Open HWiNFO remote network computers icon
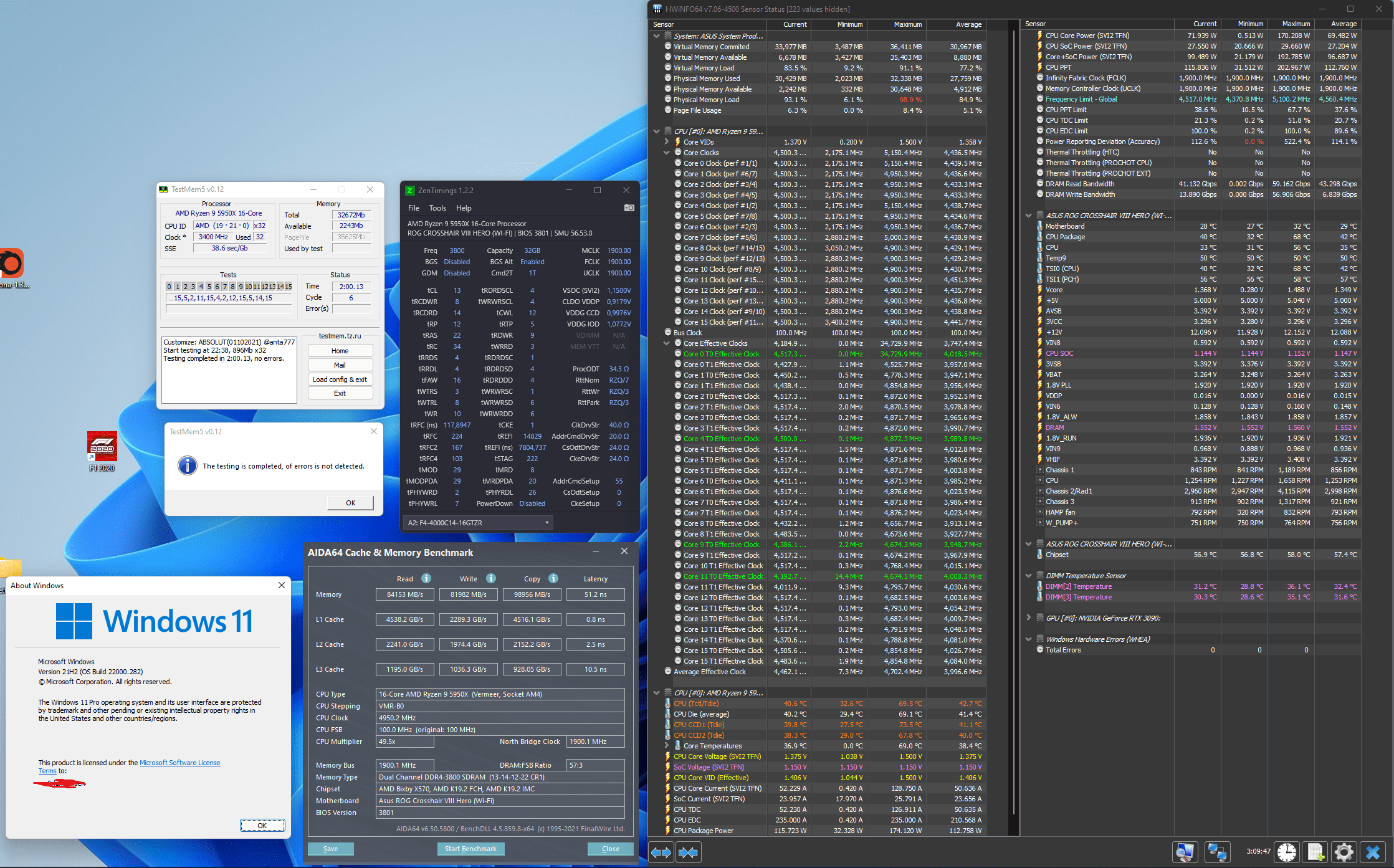The height and width of the screenshot is (868, 1394). click(1216, 852)
